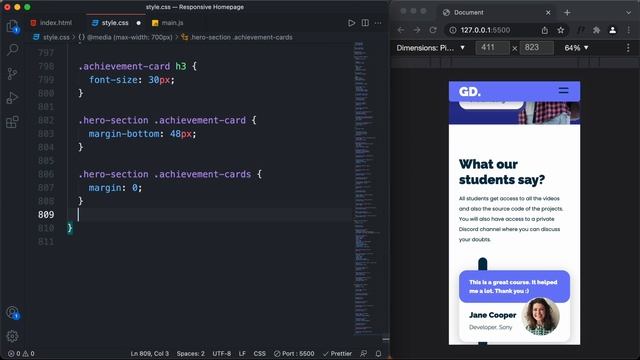Change encoding via UTF-8

222,353
